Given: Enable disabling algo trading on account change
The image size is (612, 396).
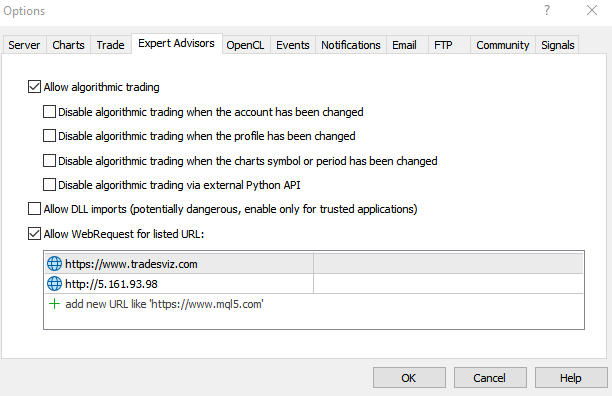Looking at the screenshot, I should pos(49,112).
